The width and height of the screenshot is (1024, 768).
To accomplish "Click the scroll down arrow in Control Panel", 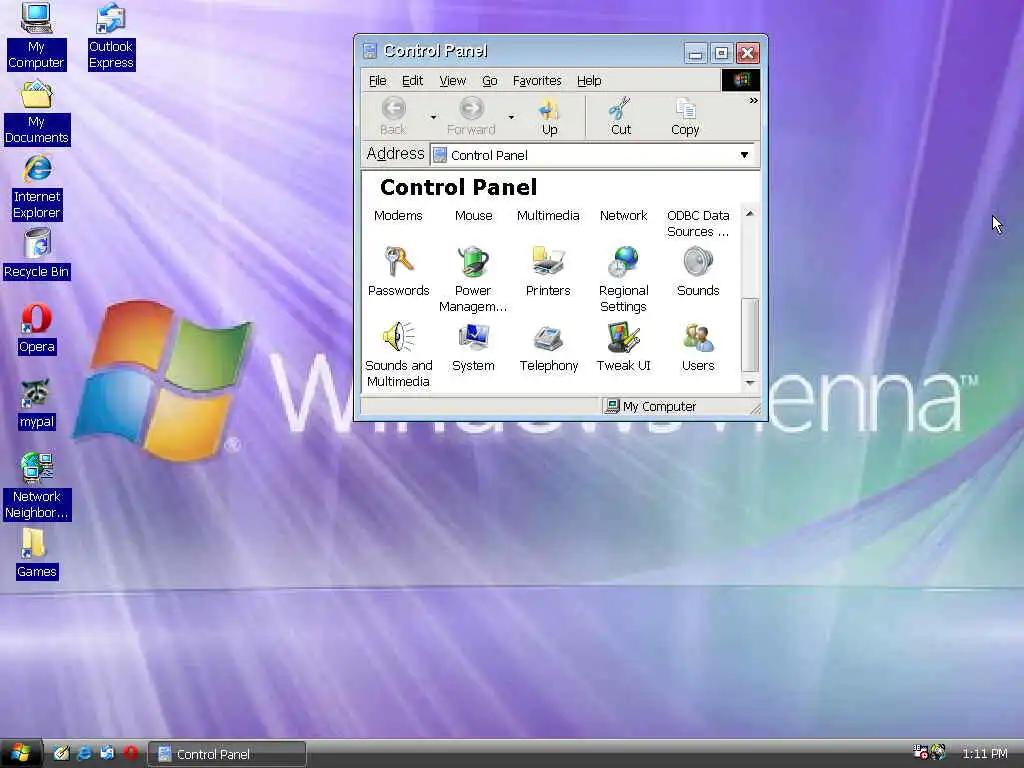I will tap(750, 383).
